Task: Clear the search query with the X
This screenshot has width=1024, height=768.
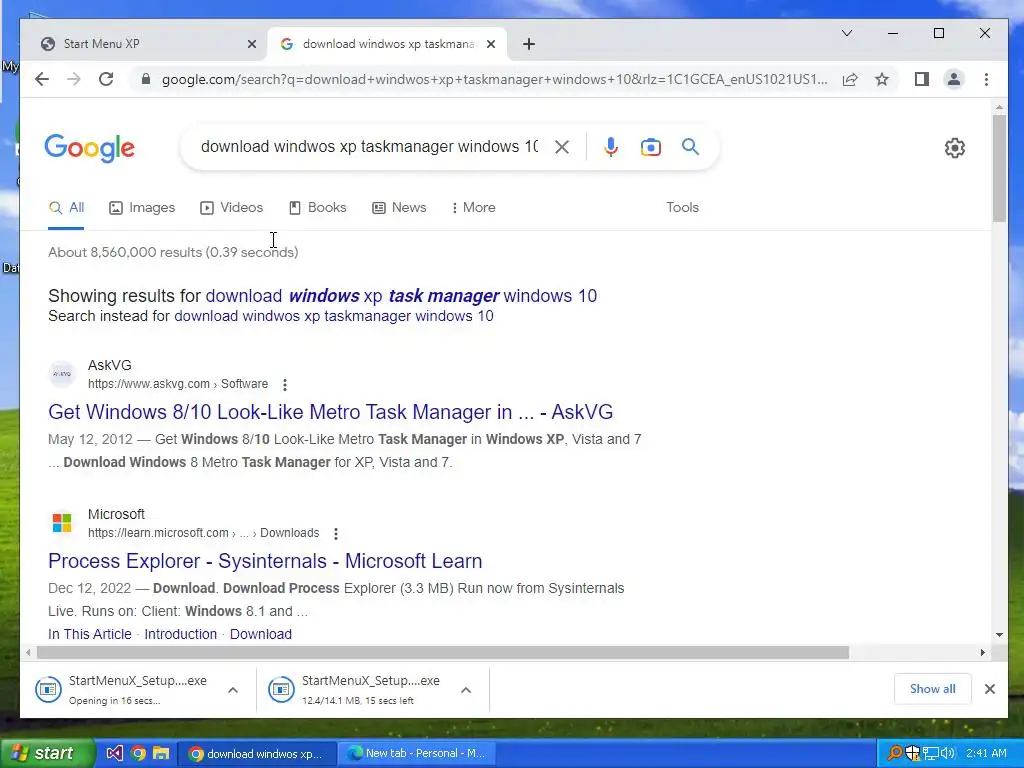Action: [x=562, y=147]
